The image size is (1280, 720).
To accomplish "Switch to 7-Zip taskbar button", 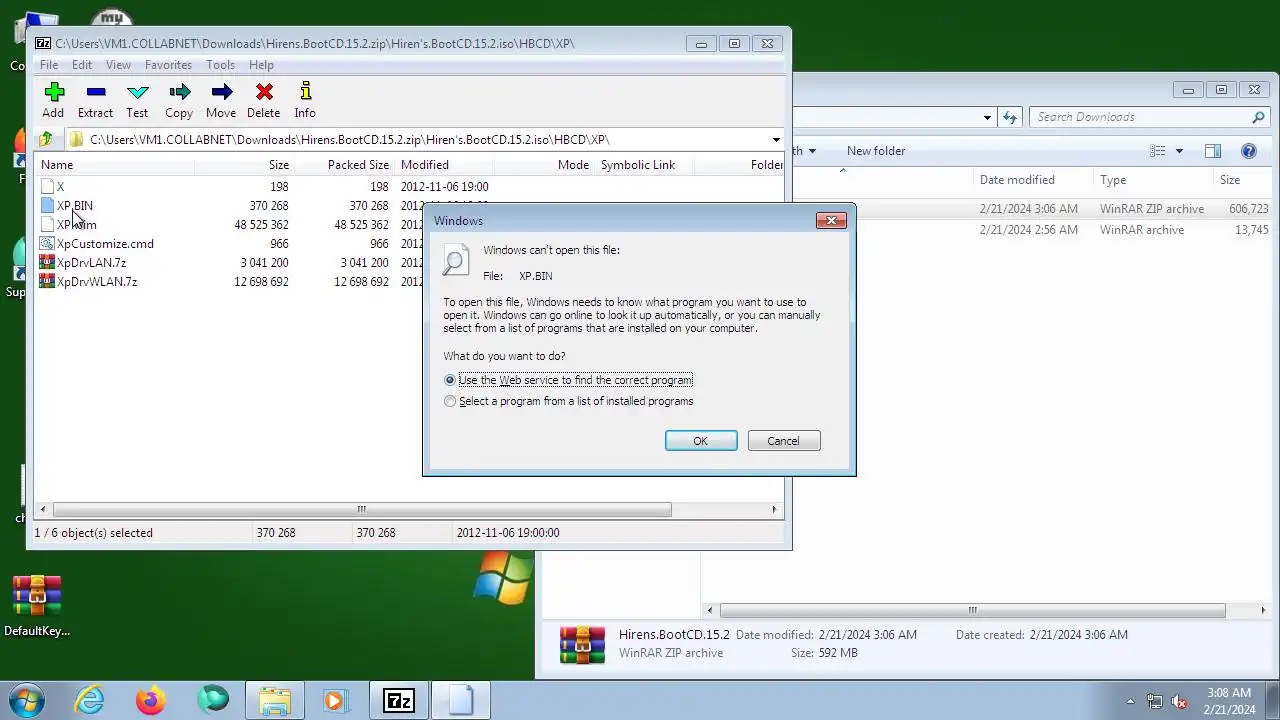I will coord(398,700).
